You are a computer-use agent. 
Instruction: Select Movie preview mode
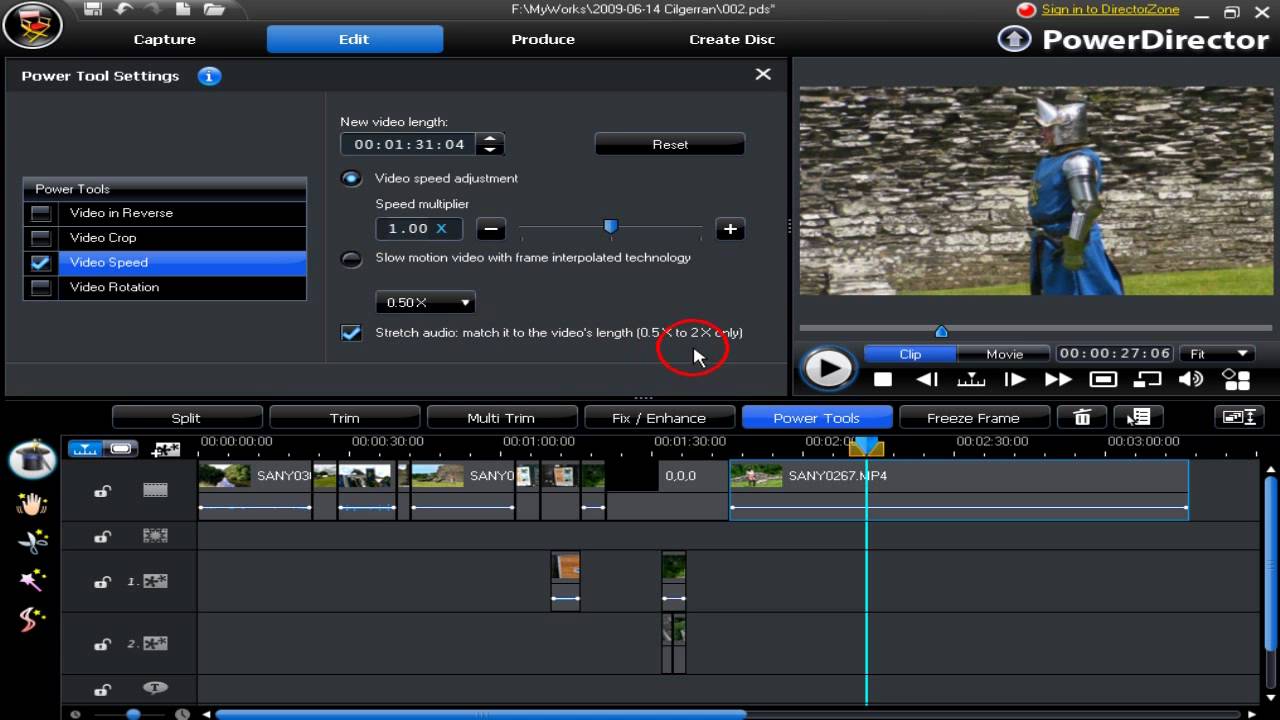[1004, 354]
